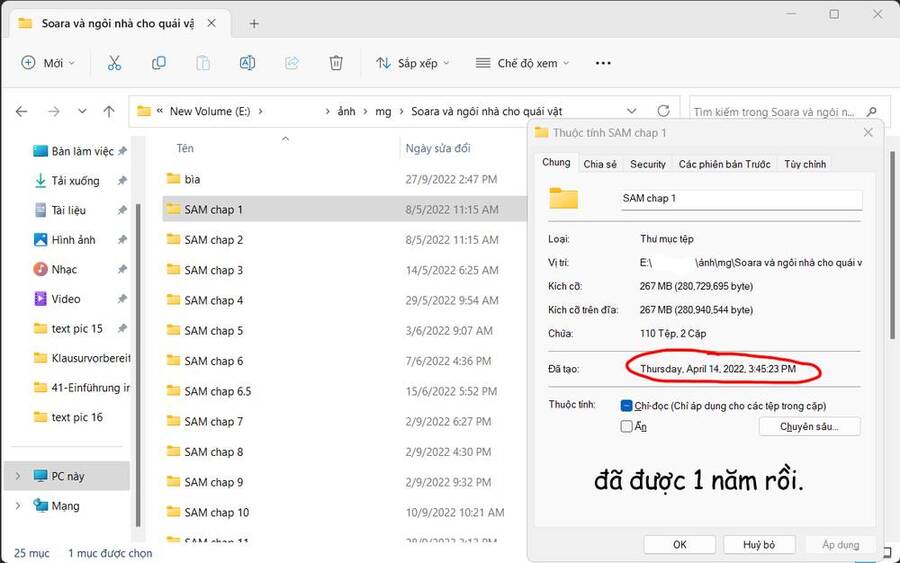Expand the PC này tree node
This screenshot has width=900, height=563.
[x=17, y=476]
